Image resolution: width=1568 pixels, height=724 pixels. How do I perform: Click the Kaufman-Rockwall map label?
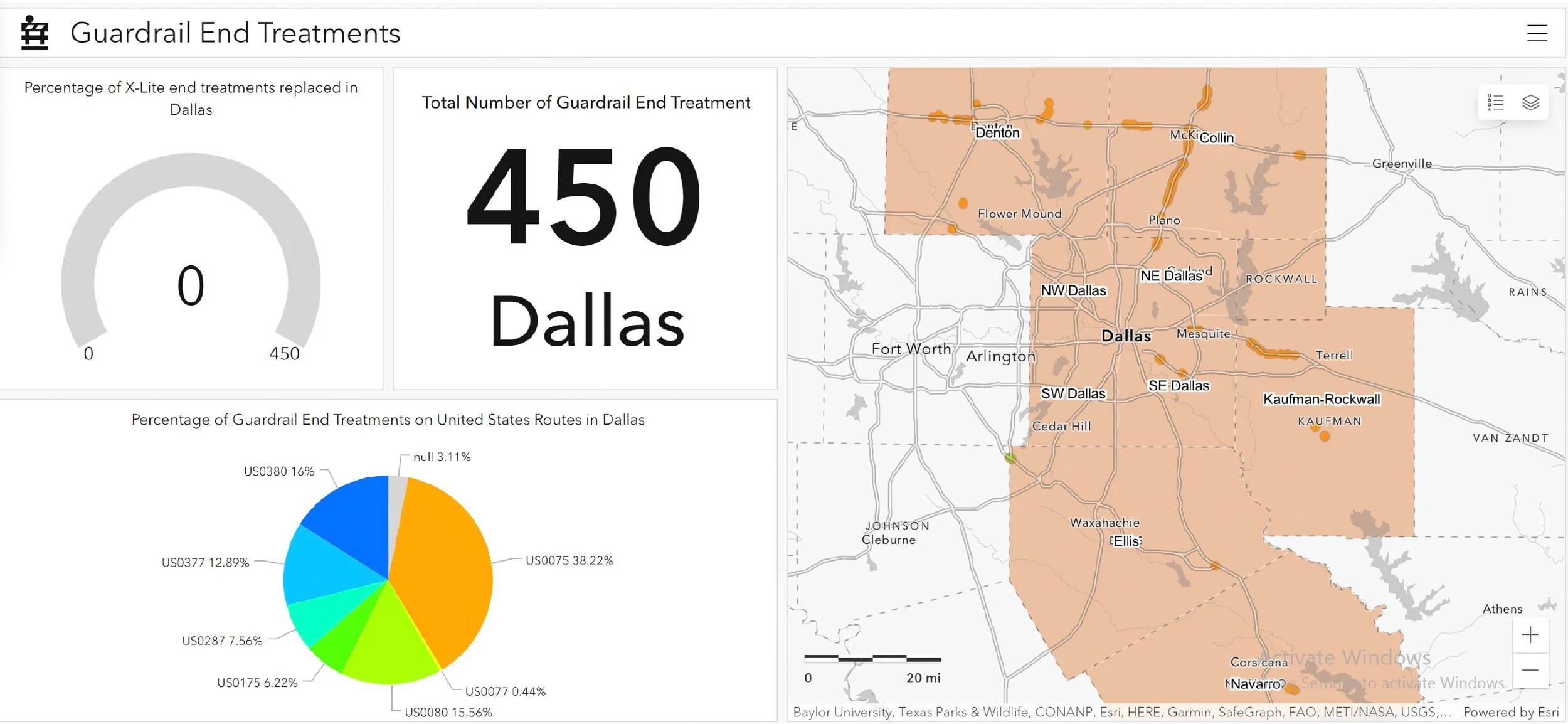click(1321, 399)
